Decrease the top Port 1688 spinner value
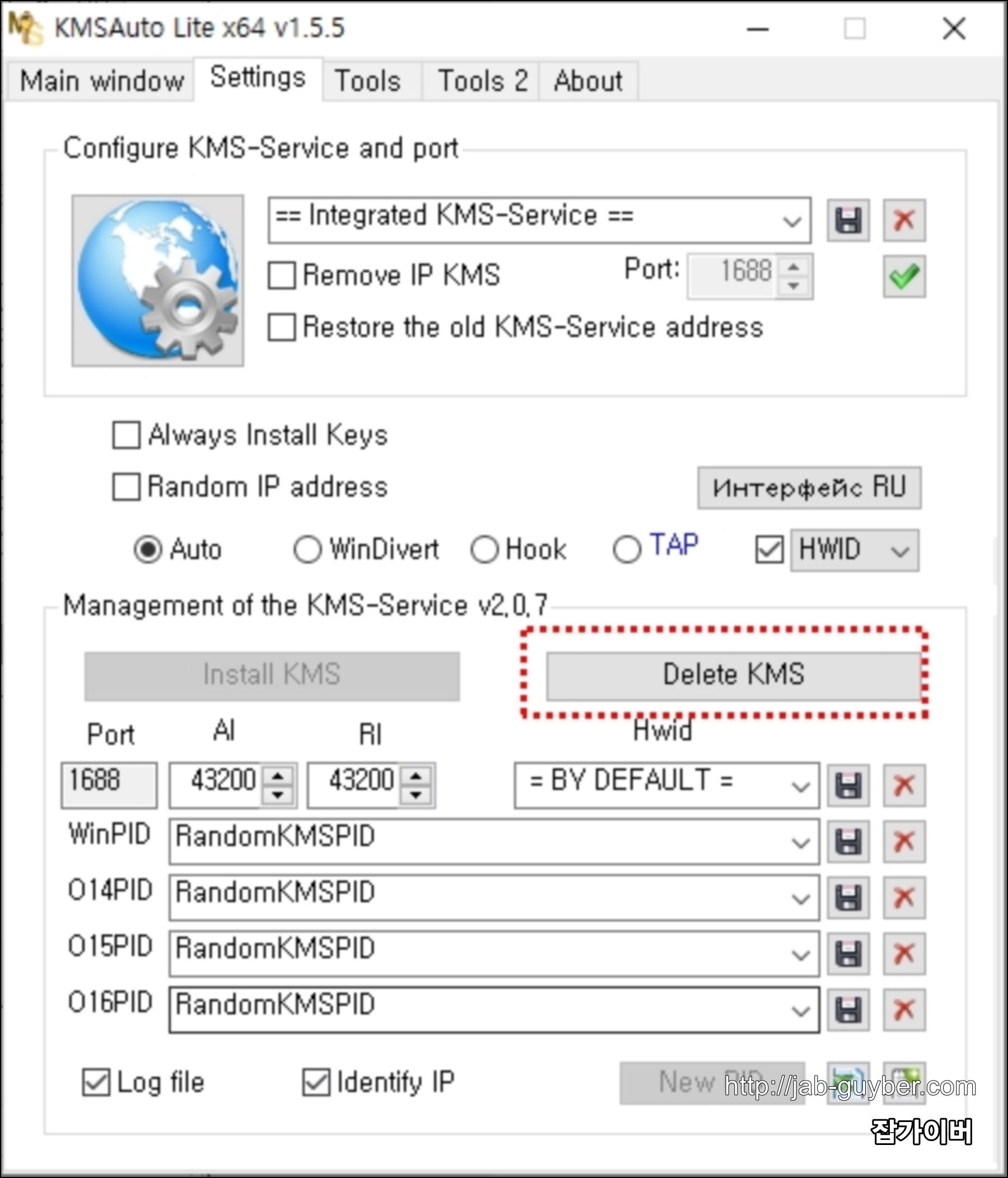This screenshot has width=1008, height=1178. click(794, 286)
